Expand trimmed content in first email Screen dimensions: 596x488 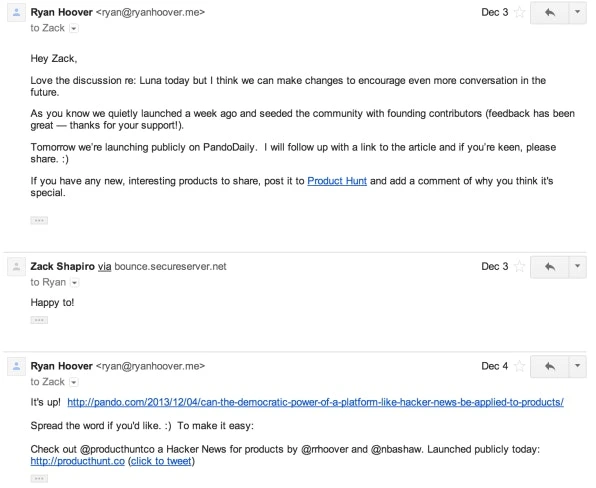click(x=39, y=220)
